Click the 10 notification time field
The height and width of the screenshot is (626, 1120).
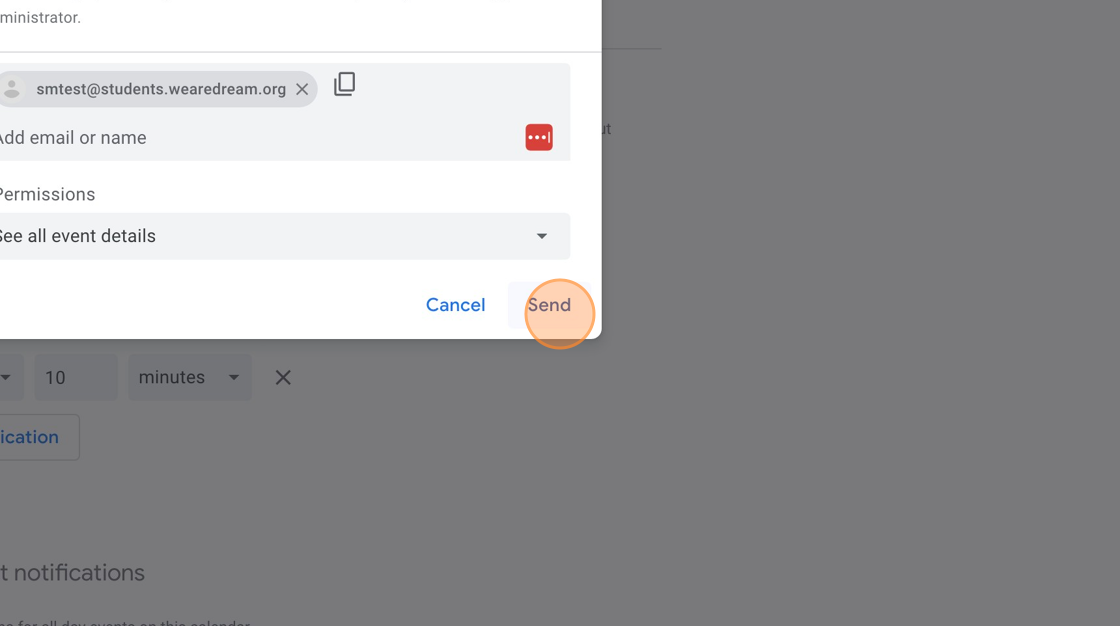(x=76, y=377)
